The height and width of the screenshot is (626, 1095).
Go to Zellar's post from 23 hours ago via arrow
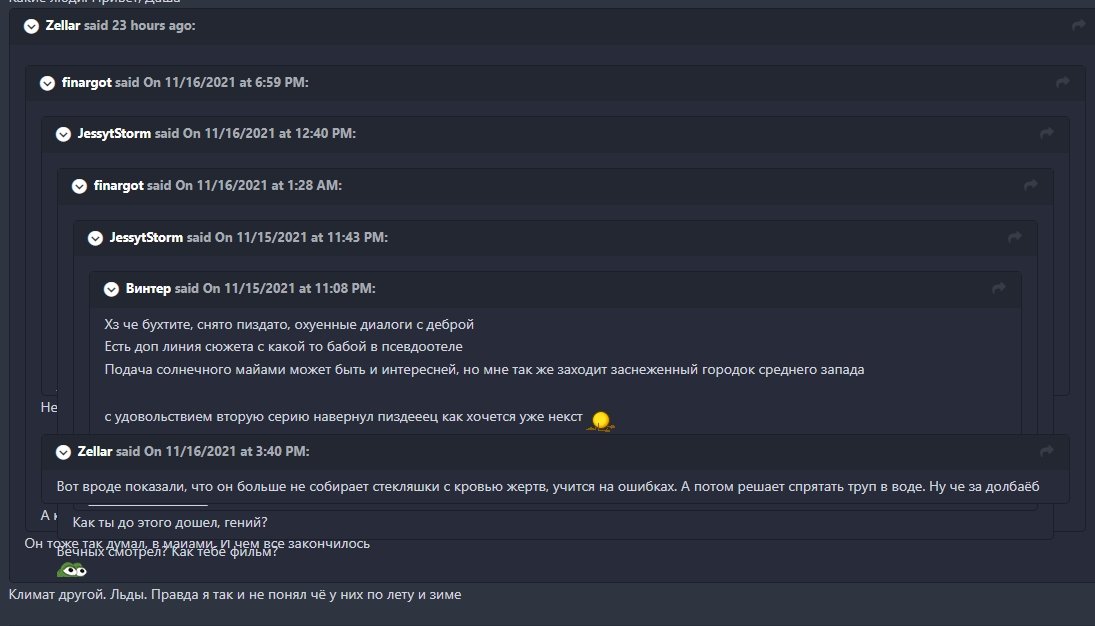coord(1078,26)
